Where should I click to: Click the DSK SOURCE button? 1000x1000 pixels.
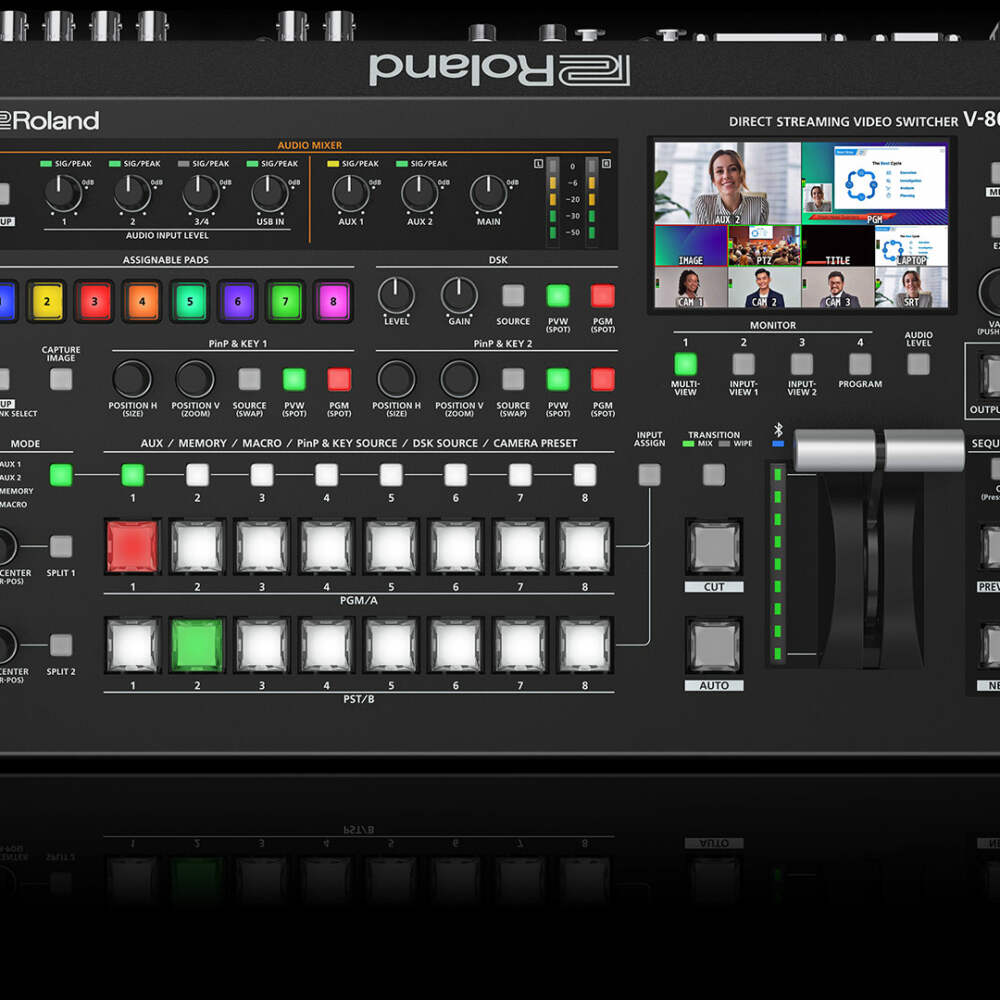(x=513, y=296)
